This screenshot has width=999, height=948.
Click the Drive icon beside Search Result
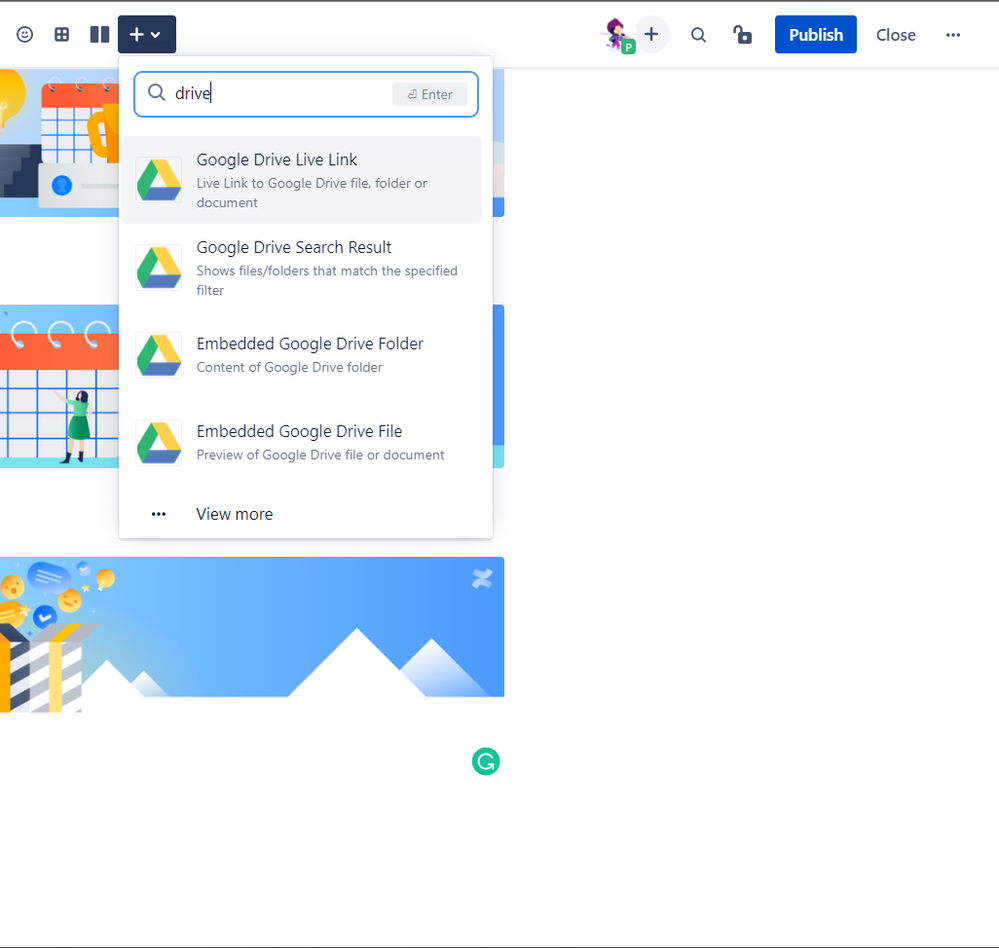point(159,268)
